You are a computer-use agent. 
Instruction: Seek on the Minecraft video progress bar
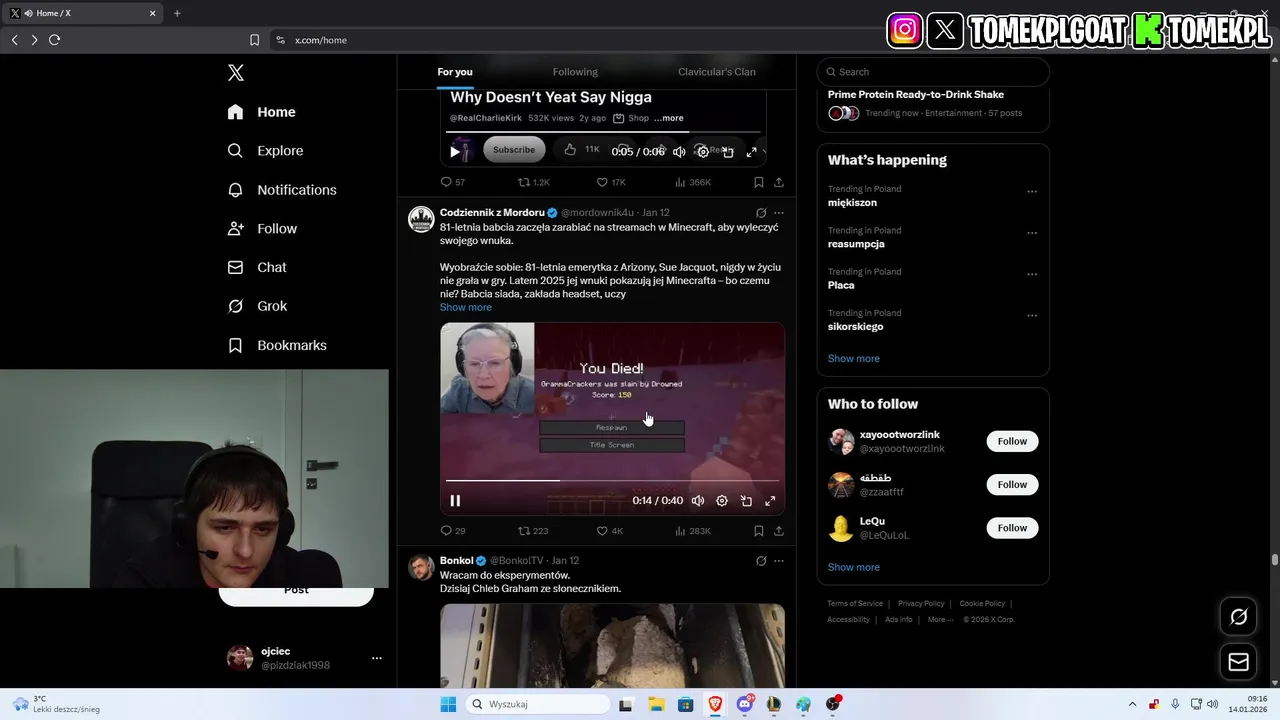[x=612, y=481]
